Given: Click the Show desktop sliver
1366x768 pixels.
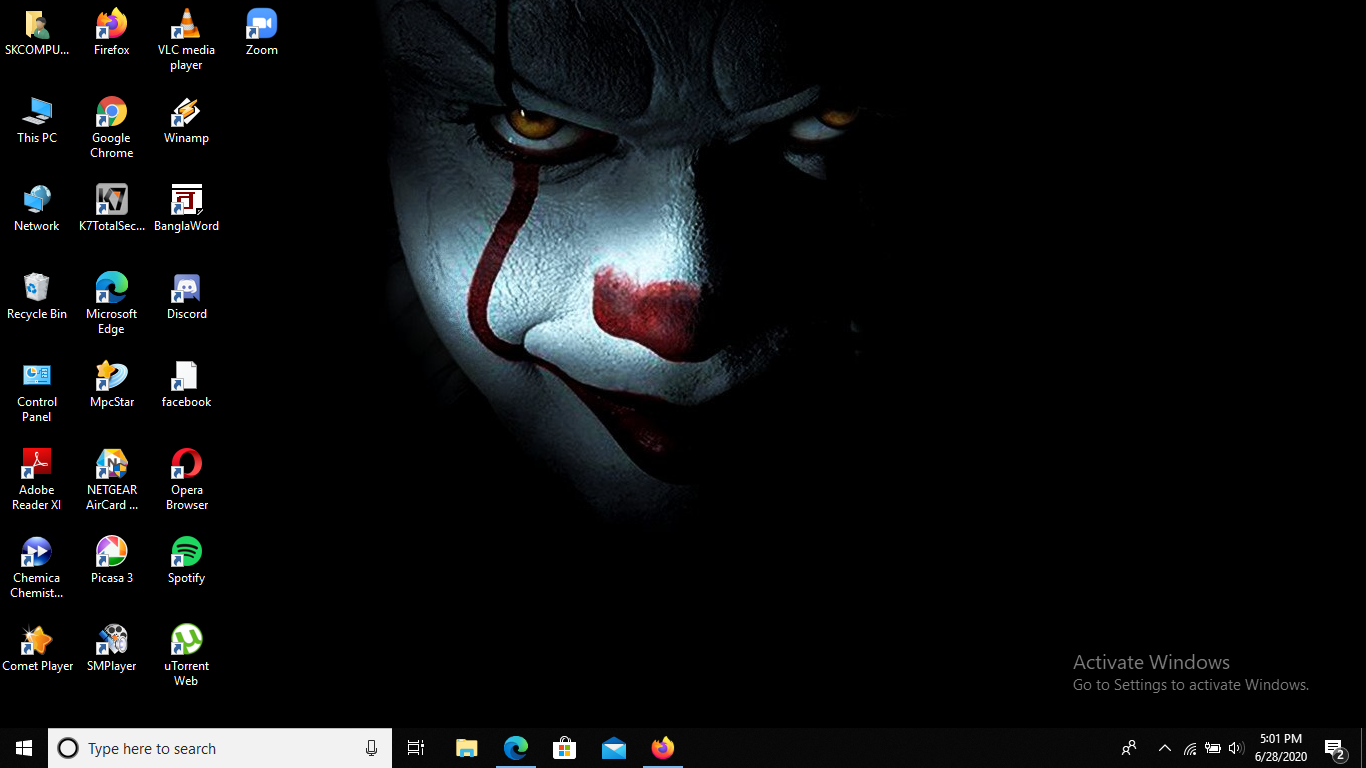Looking at the screenshot, I should pyautogui.click(x=1363, y=748).
